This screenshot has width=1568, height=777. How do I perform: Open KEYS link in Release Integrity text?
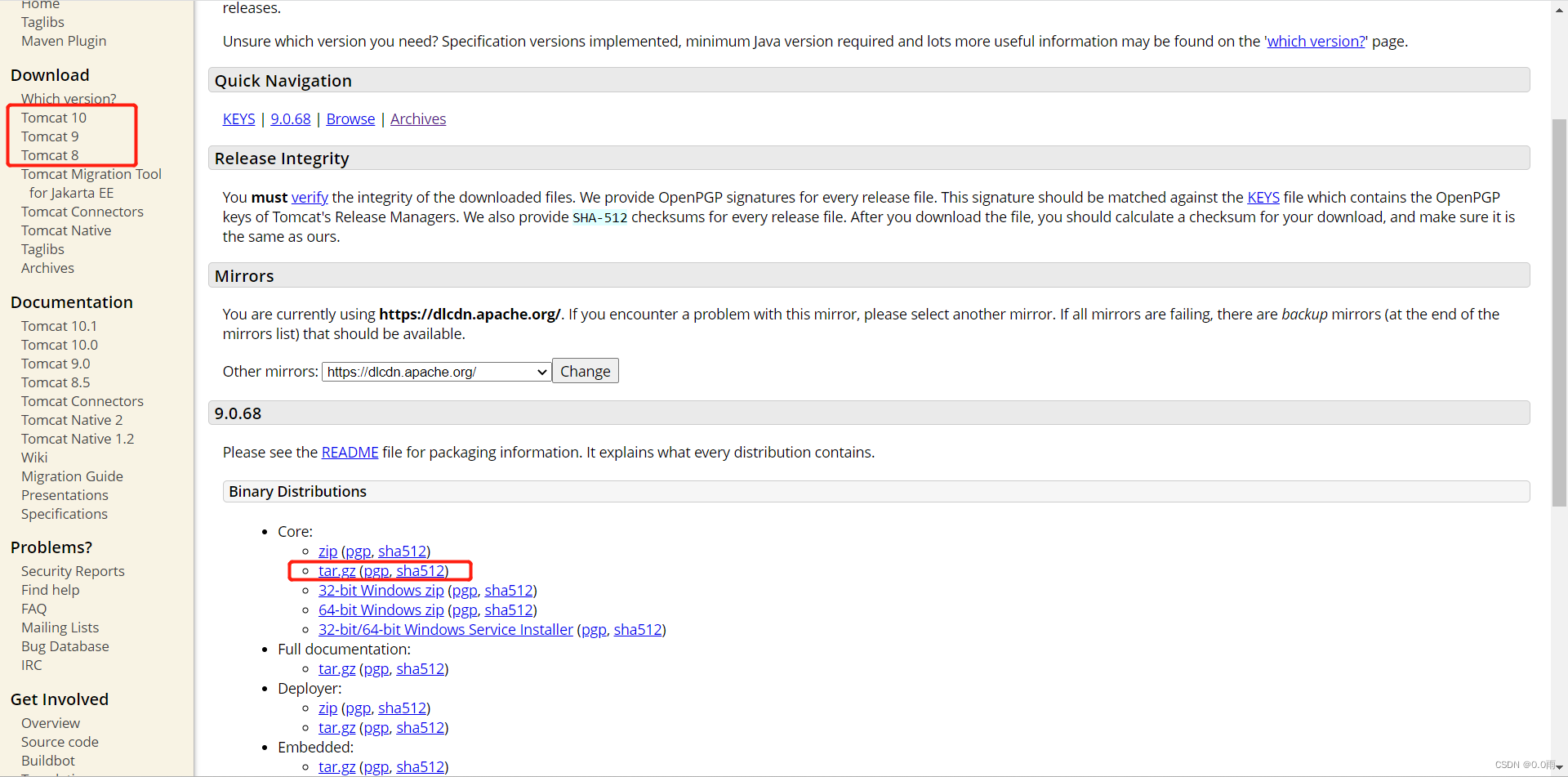click(1263, 198)
